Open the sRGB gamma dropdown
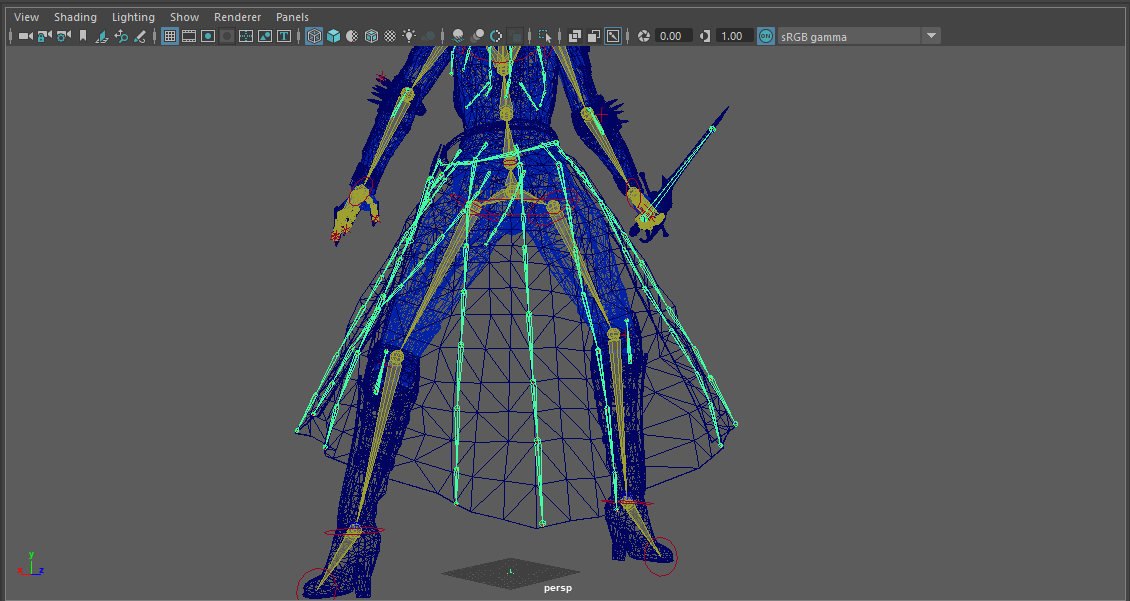The image size is (1130, 601). point(931,36)
